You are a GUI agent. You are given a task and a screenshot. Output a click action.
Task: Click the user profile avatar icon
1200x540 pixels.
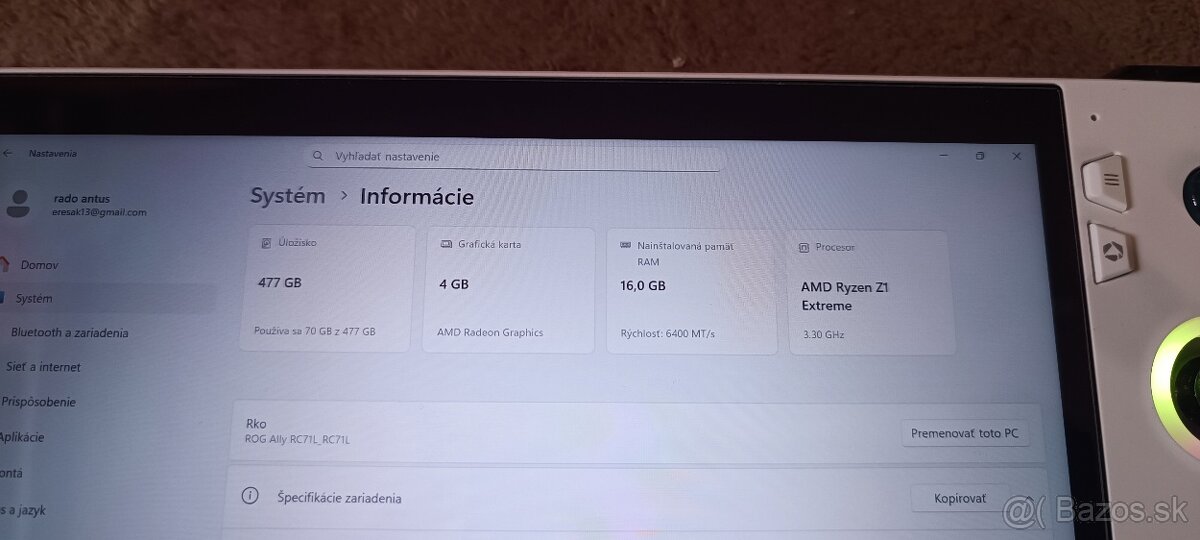click(x=18, y=204)
